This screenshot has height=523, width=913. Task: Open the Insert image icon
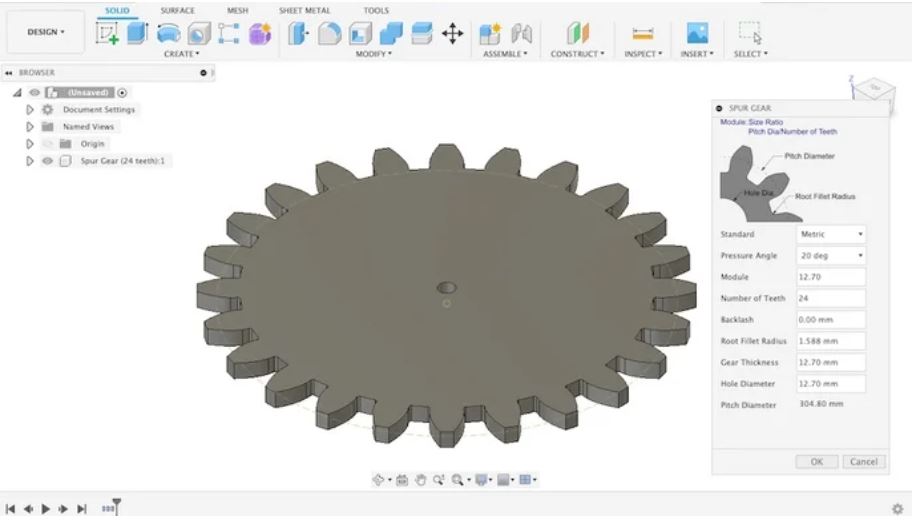point(697,33)
